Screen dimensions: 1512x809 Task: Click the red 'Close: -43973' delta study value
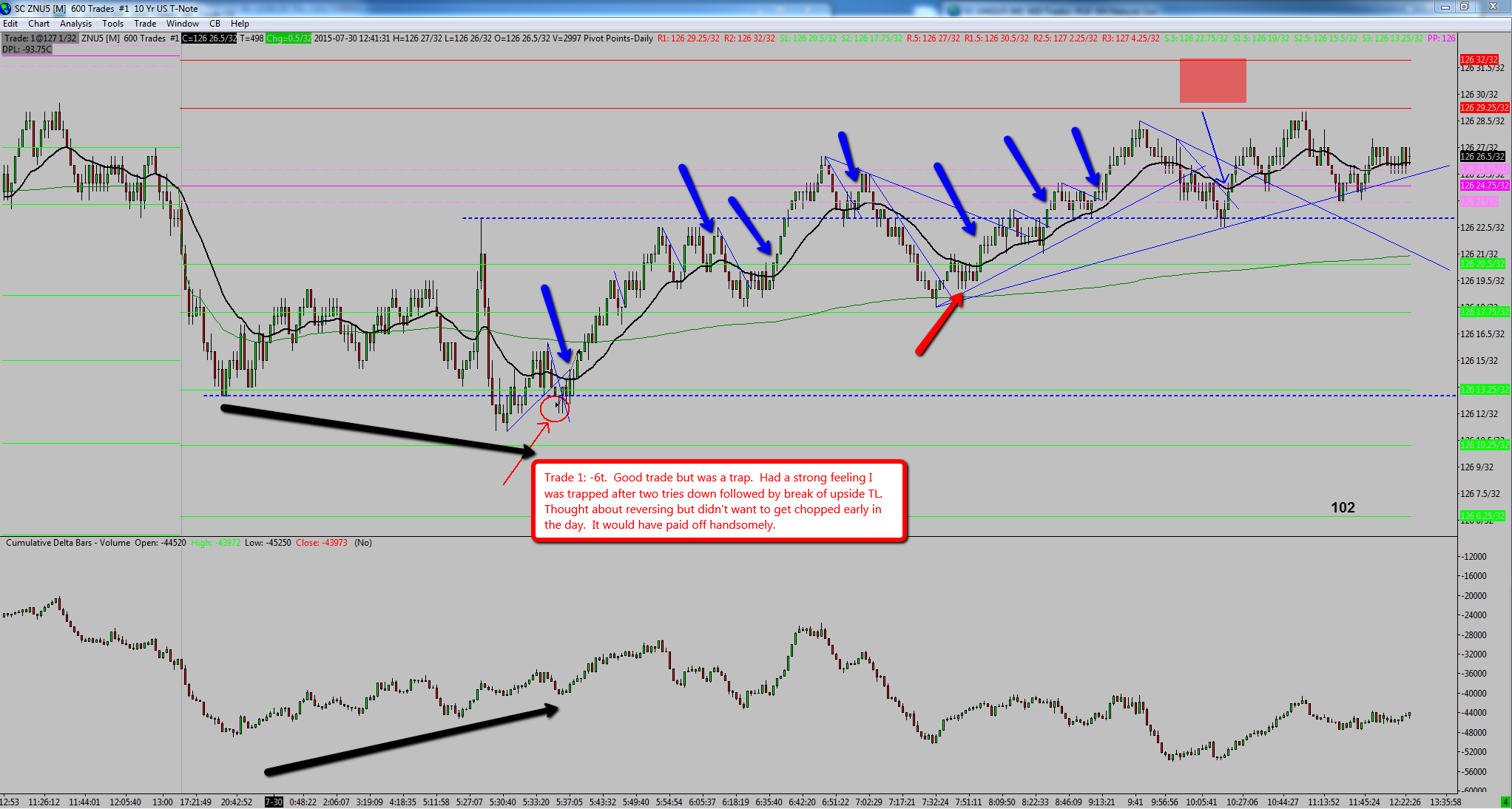(322, 543)
